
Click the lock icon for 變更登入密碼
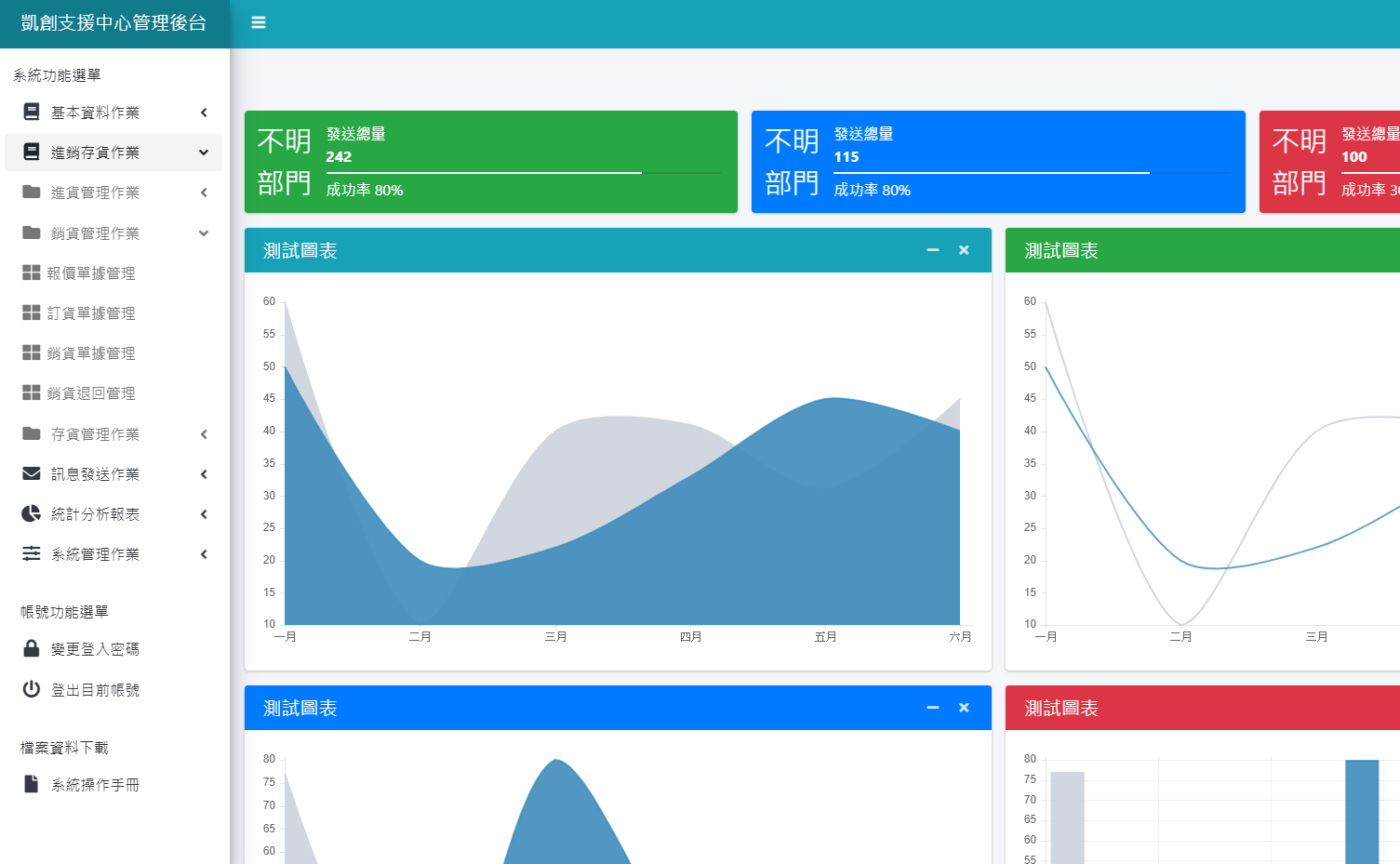point(32,649)
